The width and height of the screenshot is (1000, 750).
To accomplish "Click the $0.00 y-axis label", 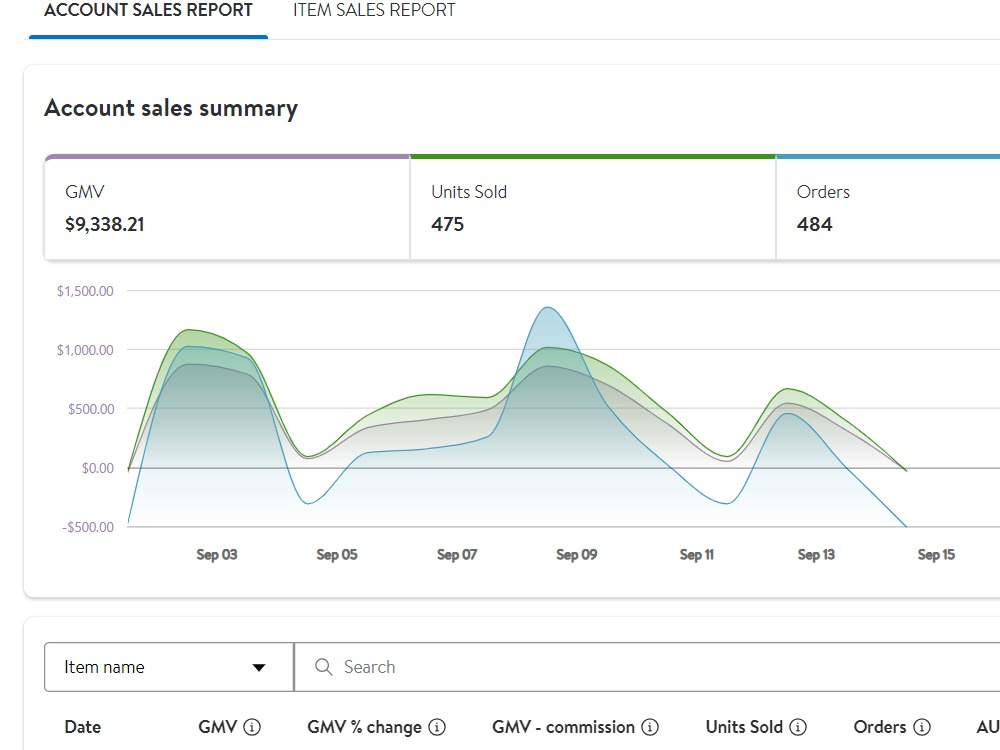I will tap(98, 468).
